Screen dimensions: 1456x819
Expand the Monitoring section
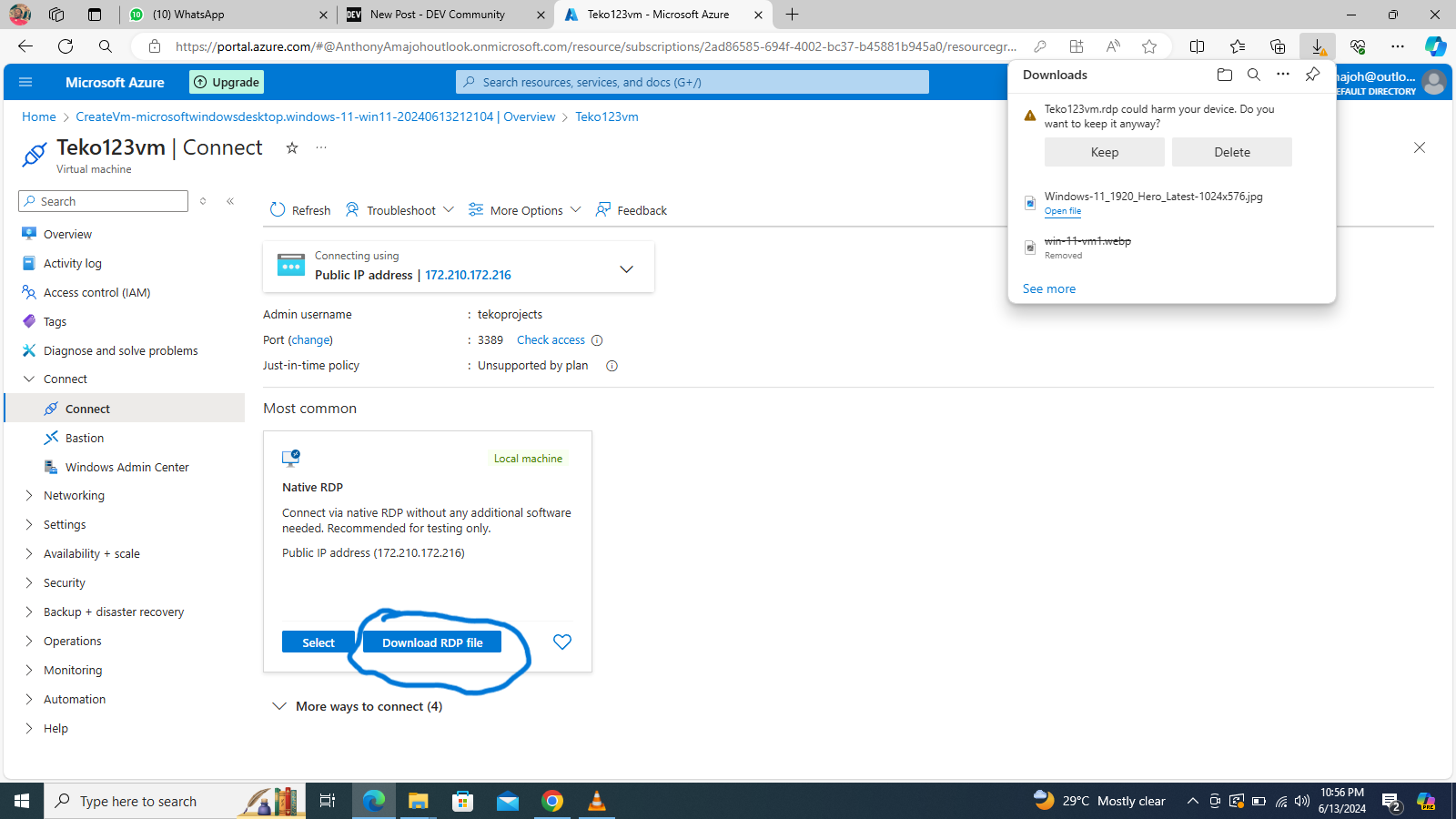pyautogui.click(x=73, y=670)
